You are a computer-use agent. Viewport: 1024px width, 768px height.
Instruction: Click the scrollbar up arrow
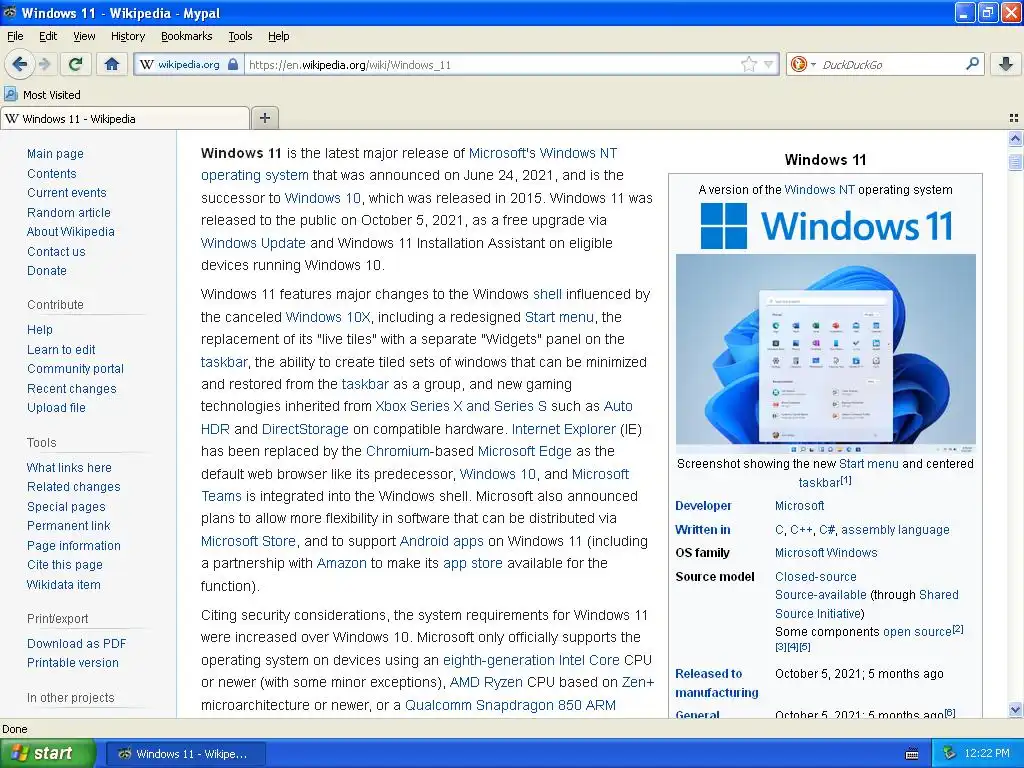pyautogui.click(x=1015, y=138)
